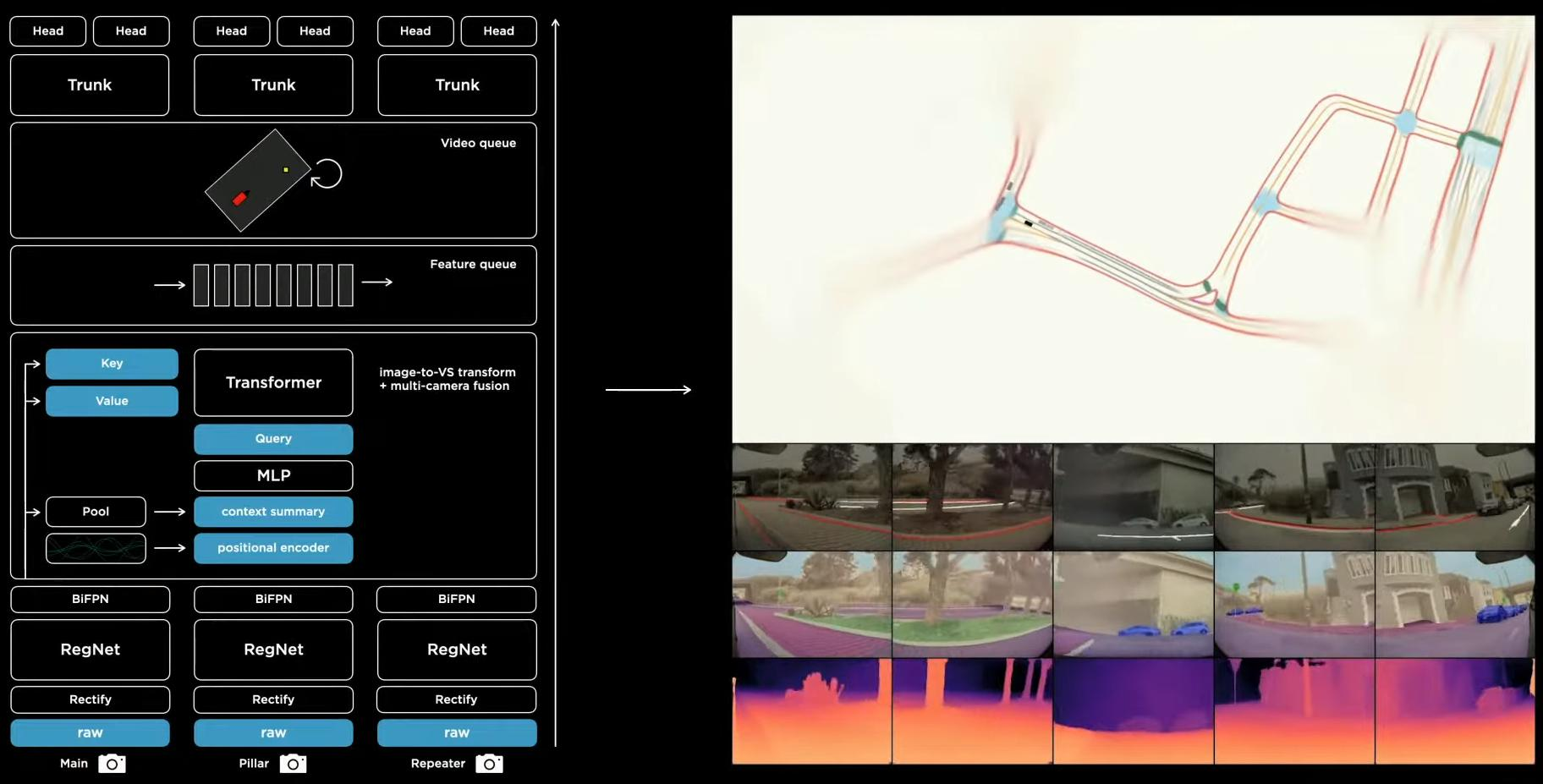The width and height of the screenshot is (1543, 784).
Task: Click the sine wave box beside positional encoder
Action: (x=96, y=548)
